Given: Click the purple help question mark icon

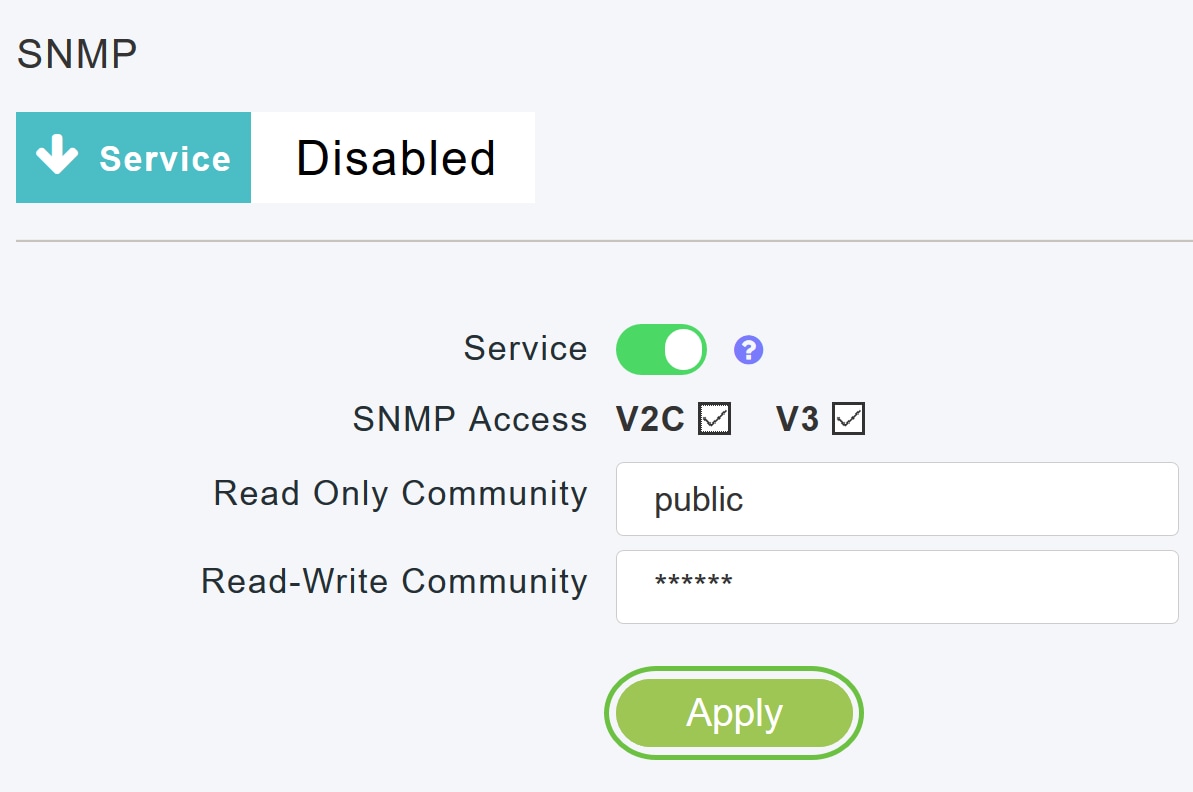Looking at the screenshot, I should tap(748, 350).
